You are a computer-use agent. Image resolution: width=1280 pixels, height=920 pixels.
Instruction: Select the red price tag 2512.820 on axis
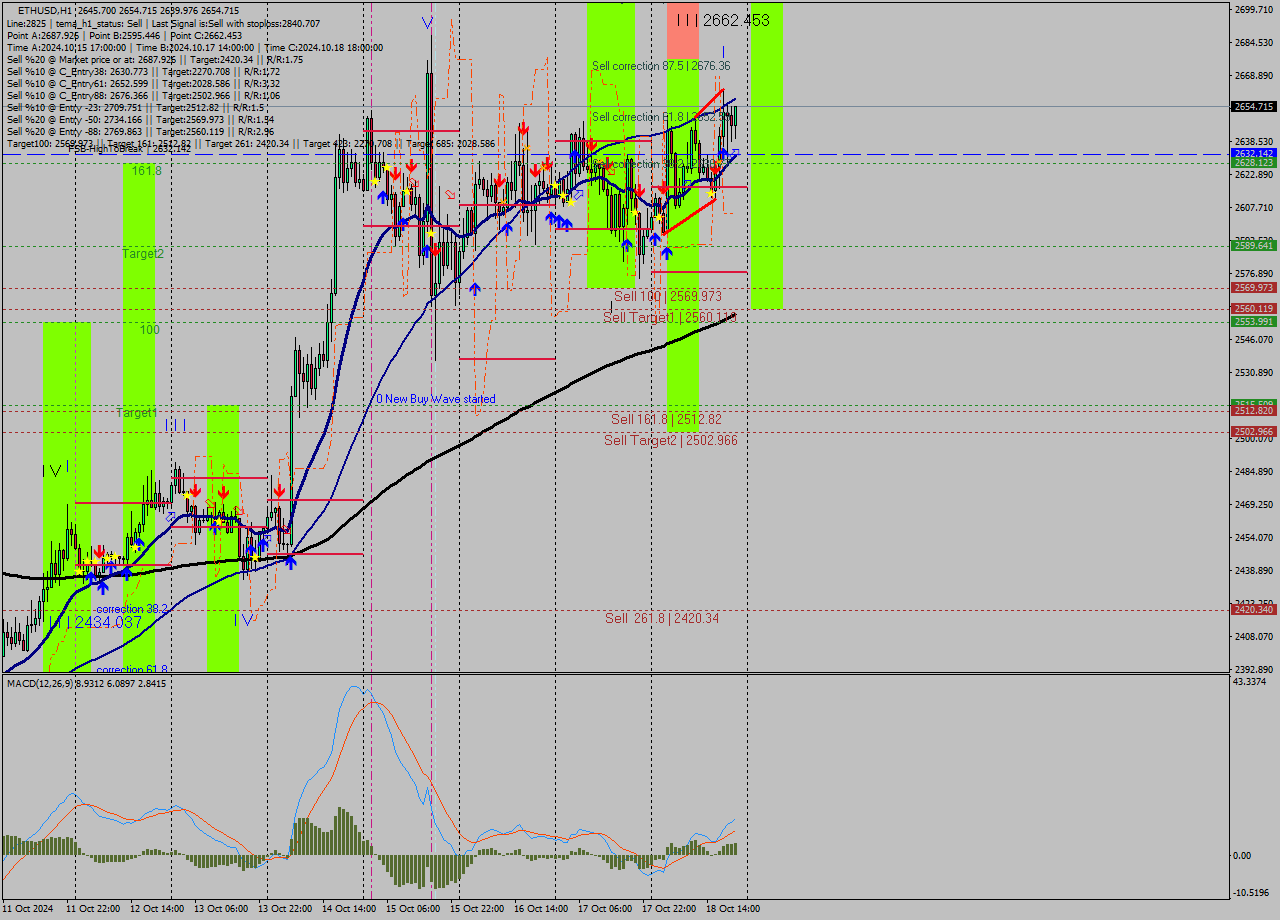(x=1253, y=411)
